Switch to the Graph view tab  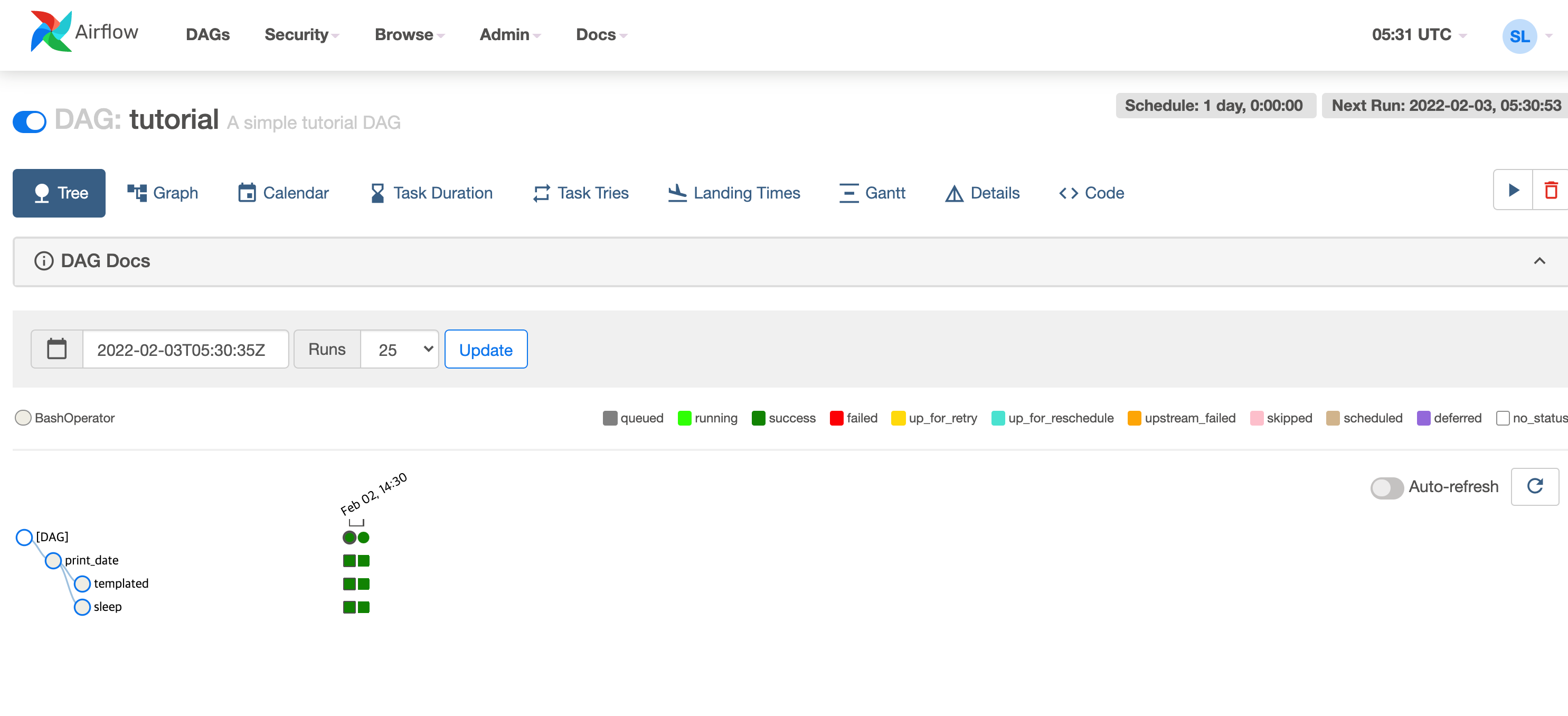point(163,193)
